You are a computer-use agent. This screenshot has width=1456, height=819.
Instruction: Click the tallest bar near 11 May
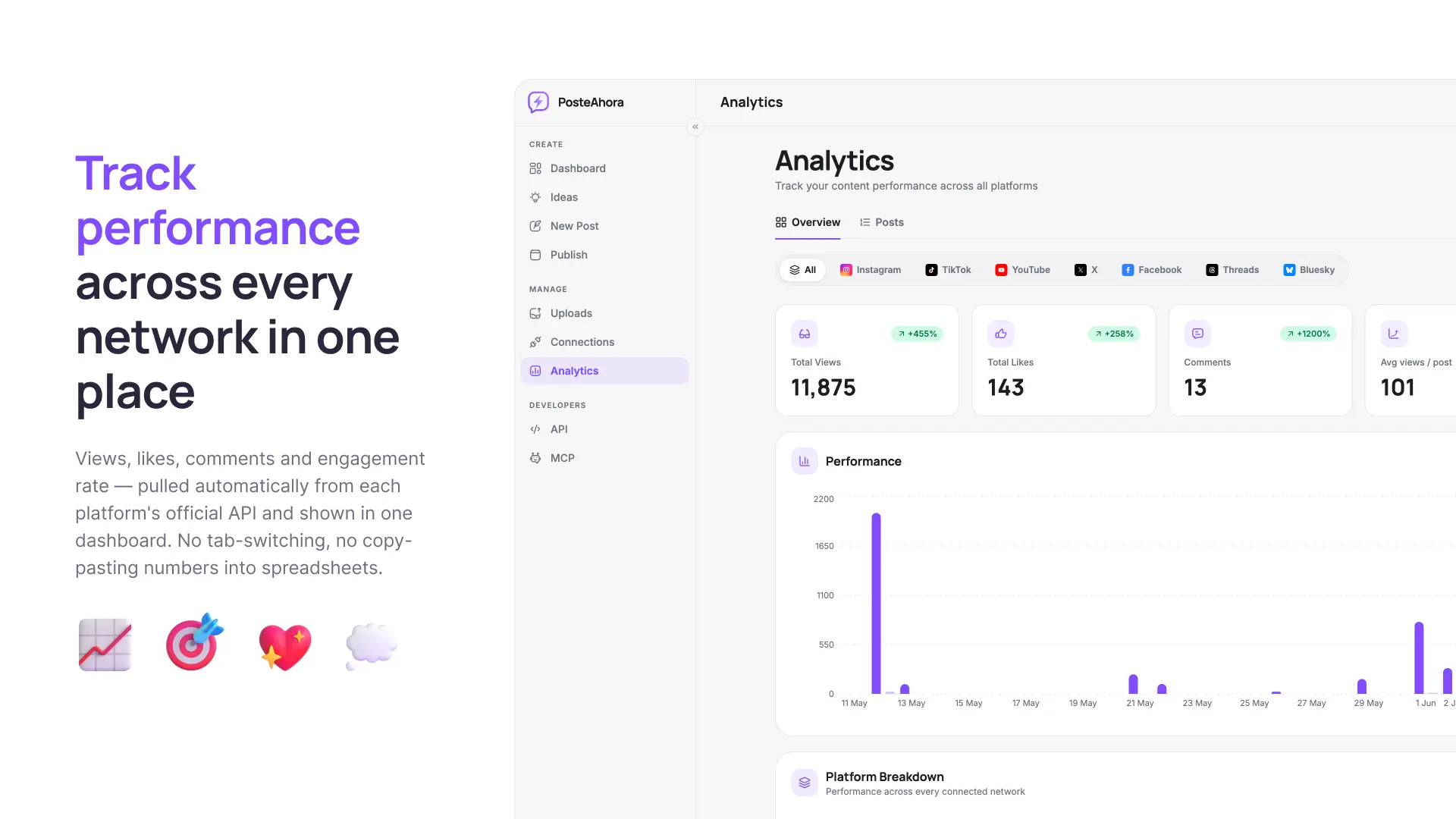(876, 604)
